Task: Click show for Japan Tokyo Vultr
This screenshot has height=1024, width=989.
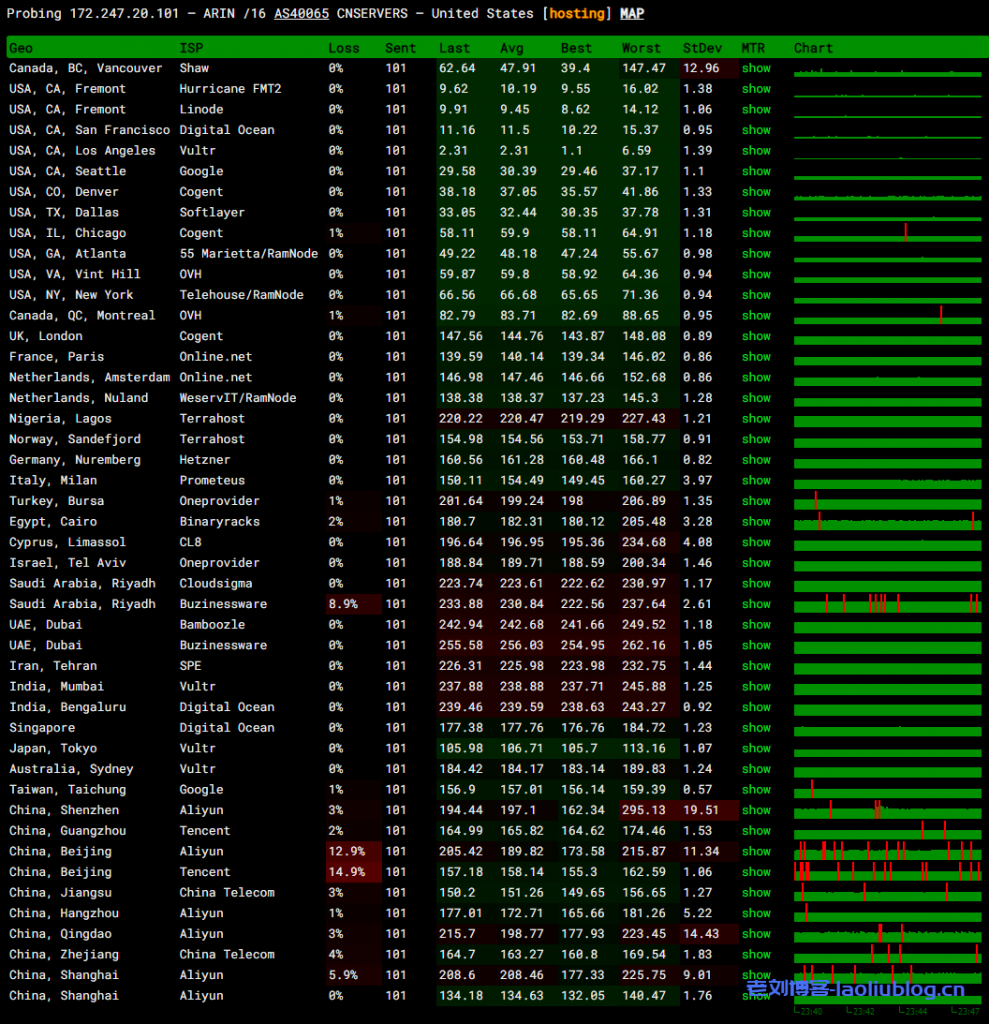Action: 756,748
